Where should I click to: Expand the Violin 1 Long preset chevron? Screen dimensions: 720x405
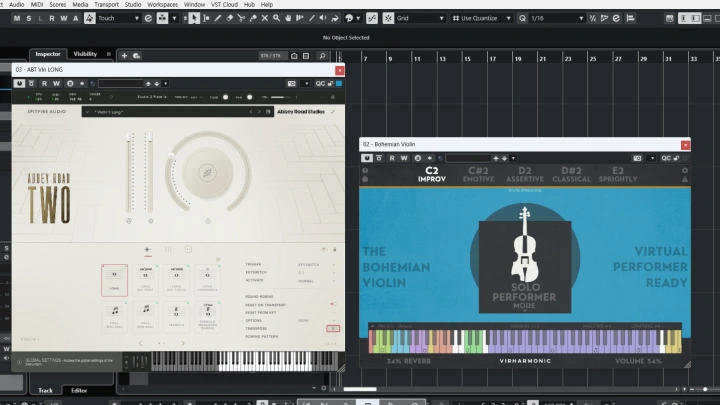click(x=87, y=112)
